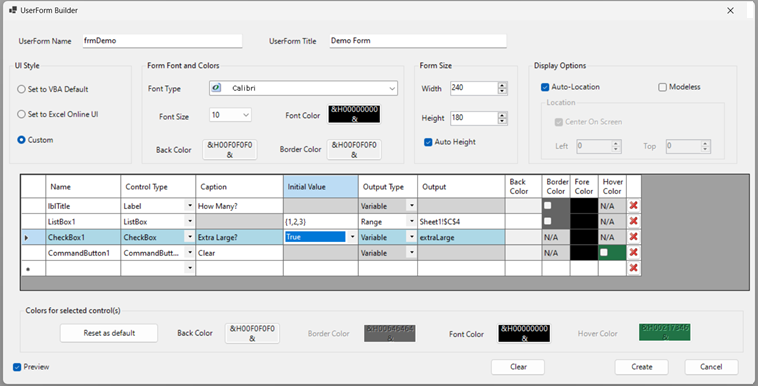The image size is (758, 386).
Task: Click the Reset as default button
Action: click(109, 333)
